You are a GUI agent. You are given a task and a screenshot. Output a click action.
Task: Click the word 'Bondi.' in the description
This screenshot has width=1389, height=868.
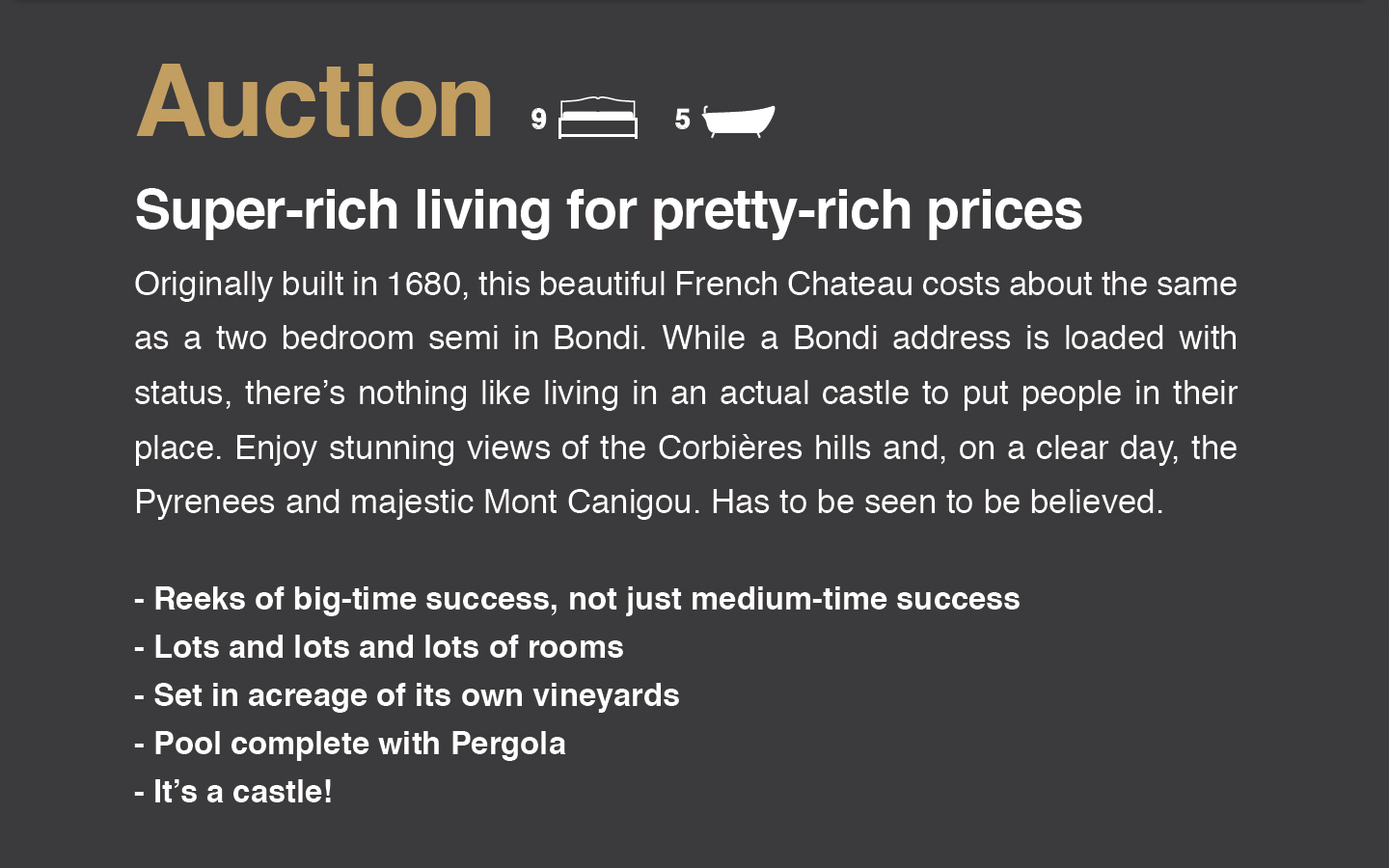pos(600,338)
